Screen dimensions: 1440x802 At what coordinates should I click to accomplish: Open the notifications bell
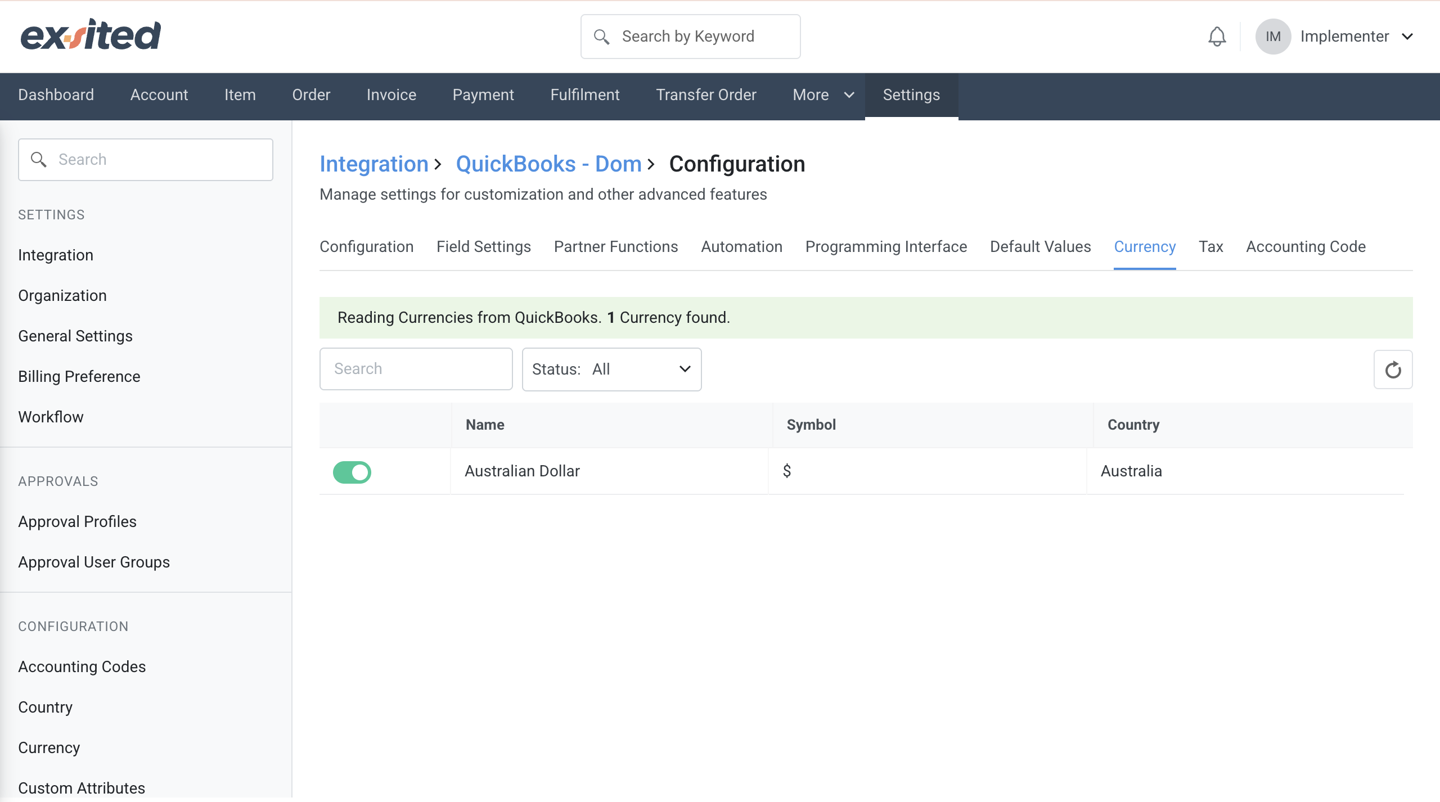click(1217, 37)
